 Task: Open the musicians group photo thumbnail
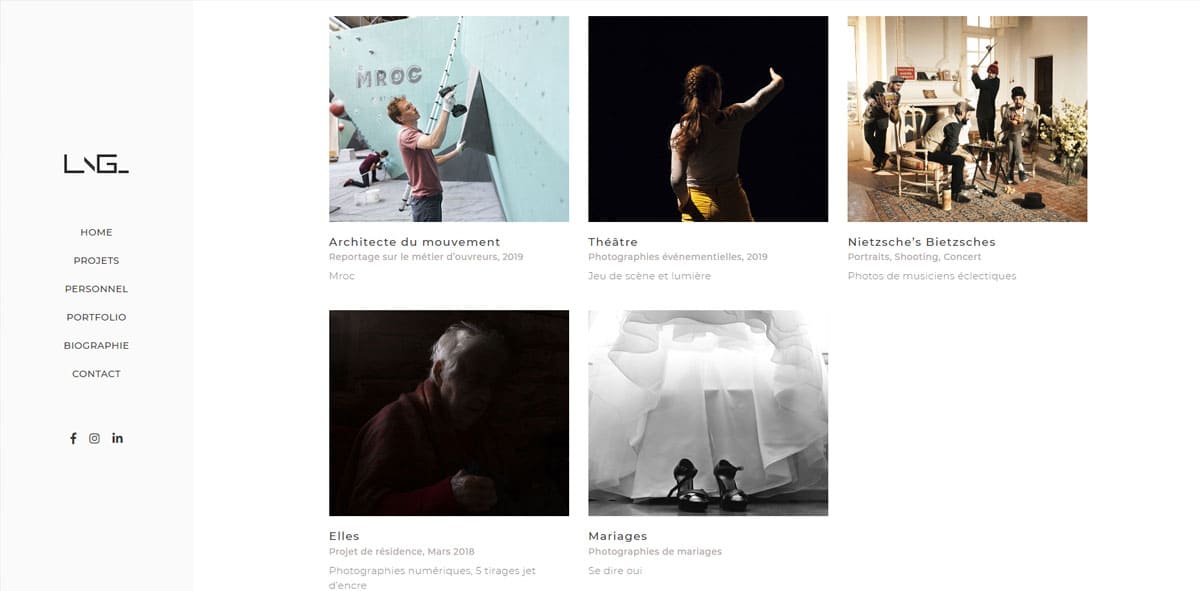[967, 119]
